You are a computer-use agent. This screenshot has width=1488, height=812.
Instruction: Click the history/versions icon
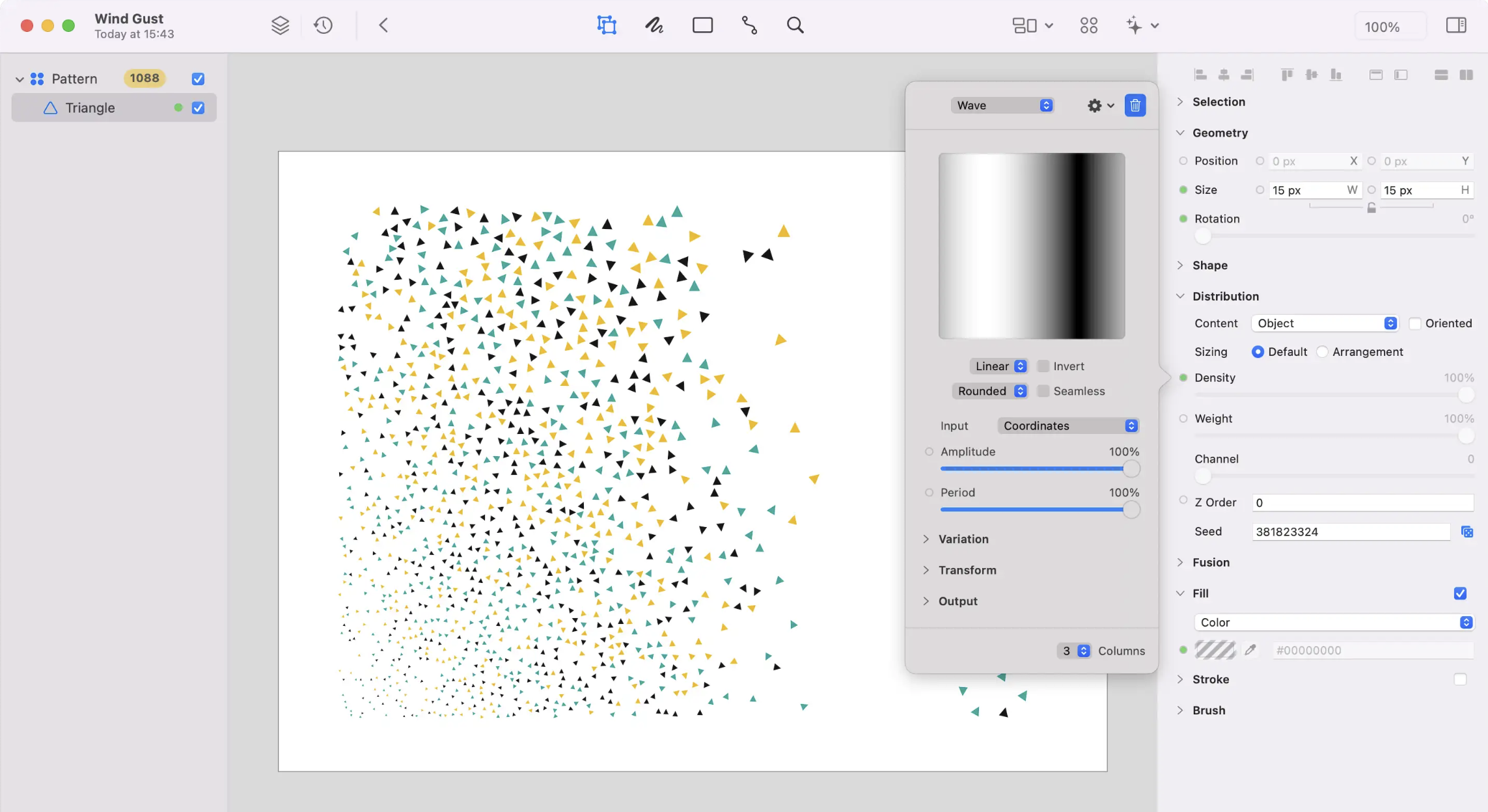(325, 25)
